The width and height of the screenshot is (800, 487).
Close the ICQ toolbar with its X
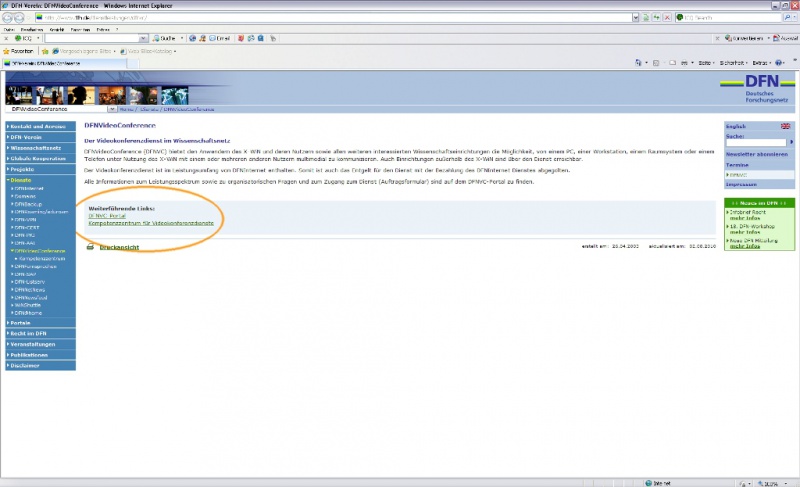(x=6, y=38)
